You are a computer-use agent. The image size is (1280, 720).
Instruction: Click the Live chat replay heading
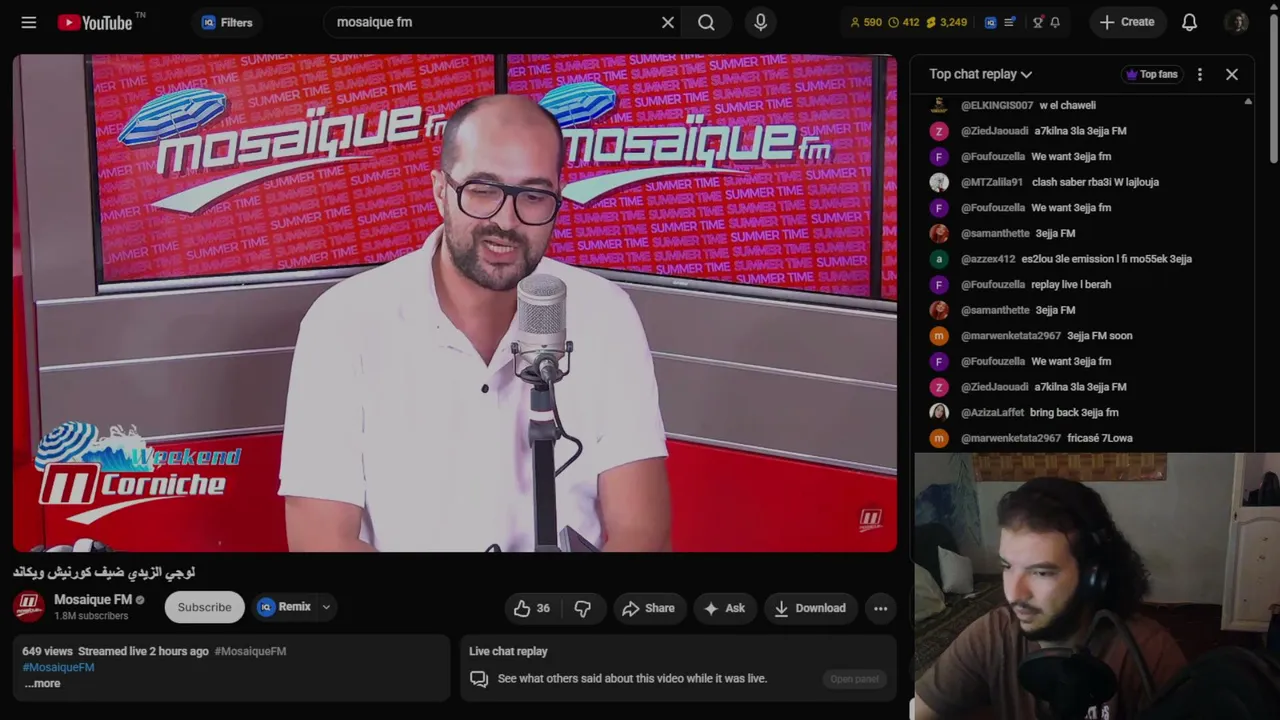pyautogui.click(x=508, y=651)
